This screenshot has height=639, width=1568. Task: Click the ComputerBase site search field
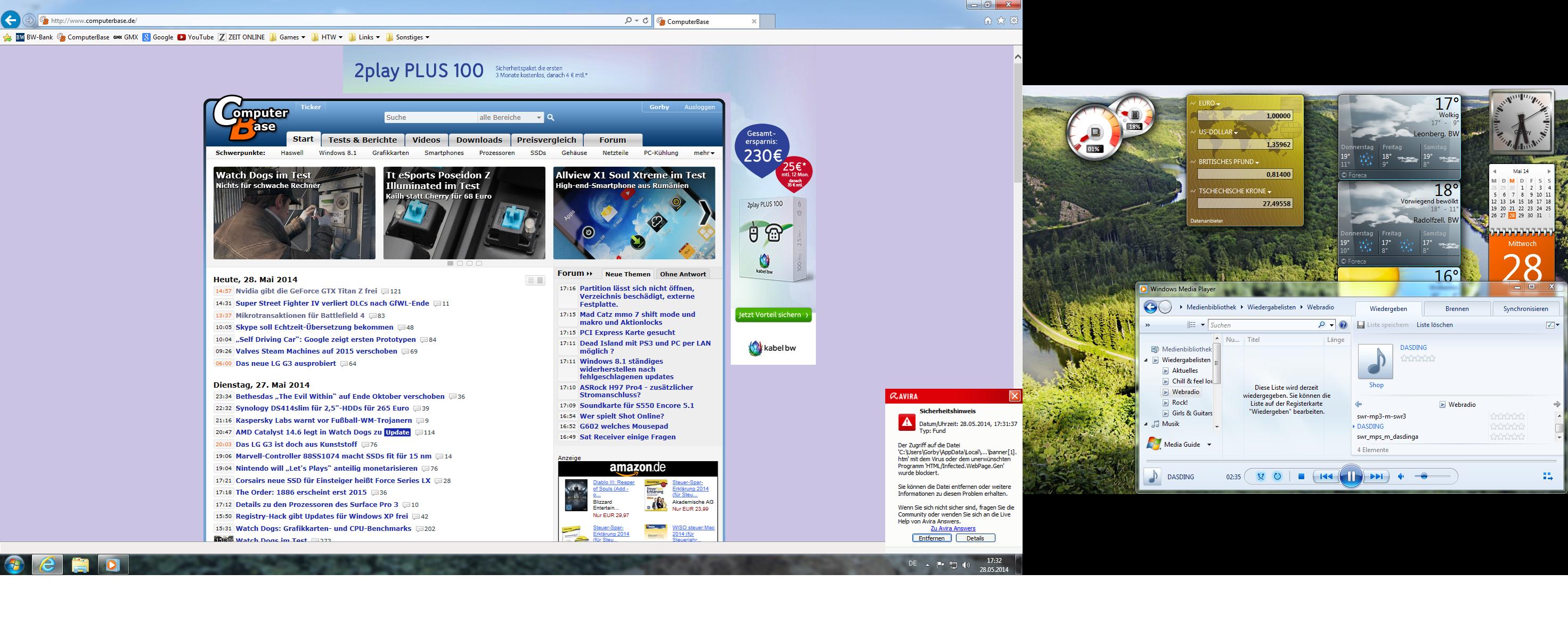[430, 118]
